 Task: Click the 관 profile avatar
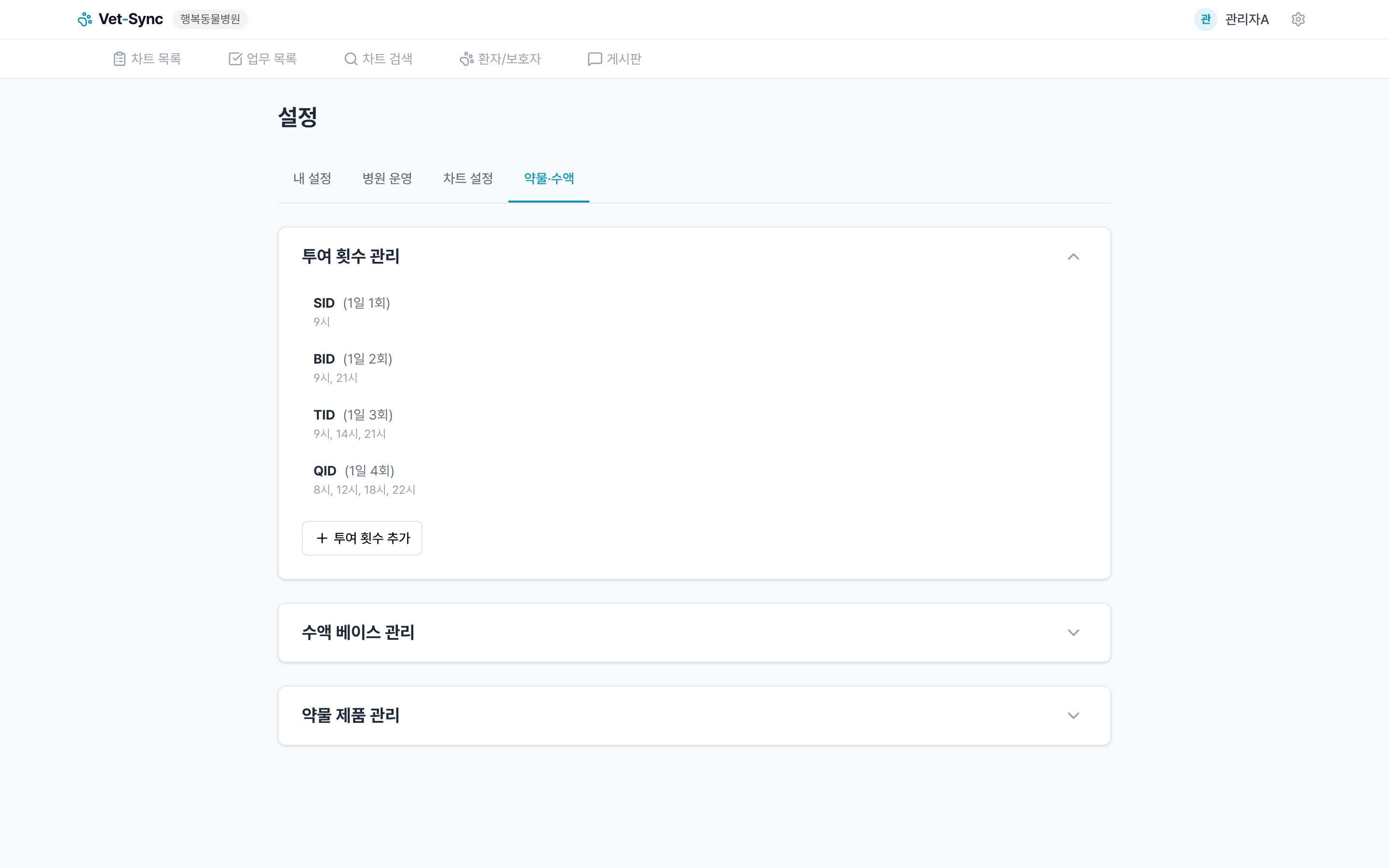[1205, 19]
